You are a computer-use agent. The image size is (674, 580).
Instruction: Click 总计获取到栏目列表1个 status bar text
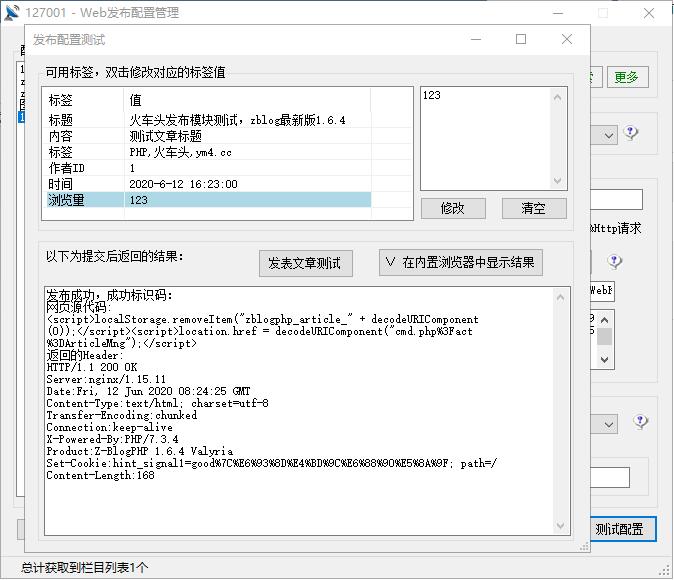pyautogui.click(x=85, y=568)
